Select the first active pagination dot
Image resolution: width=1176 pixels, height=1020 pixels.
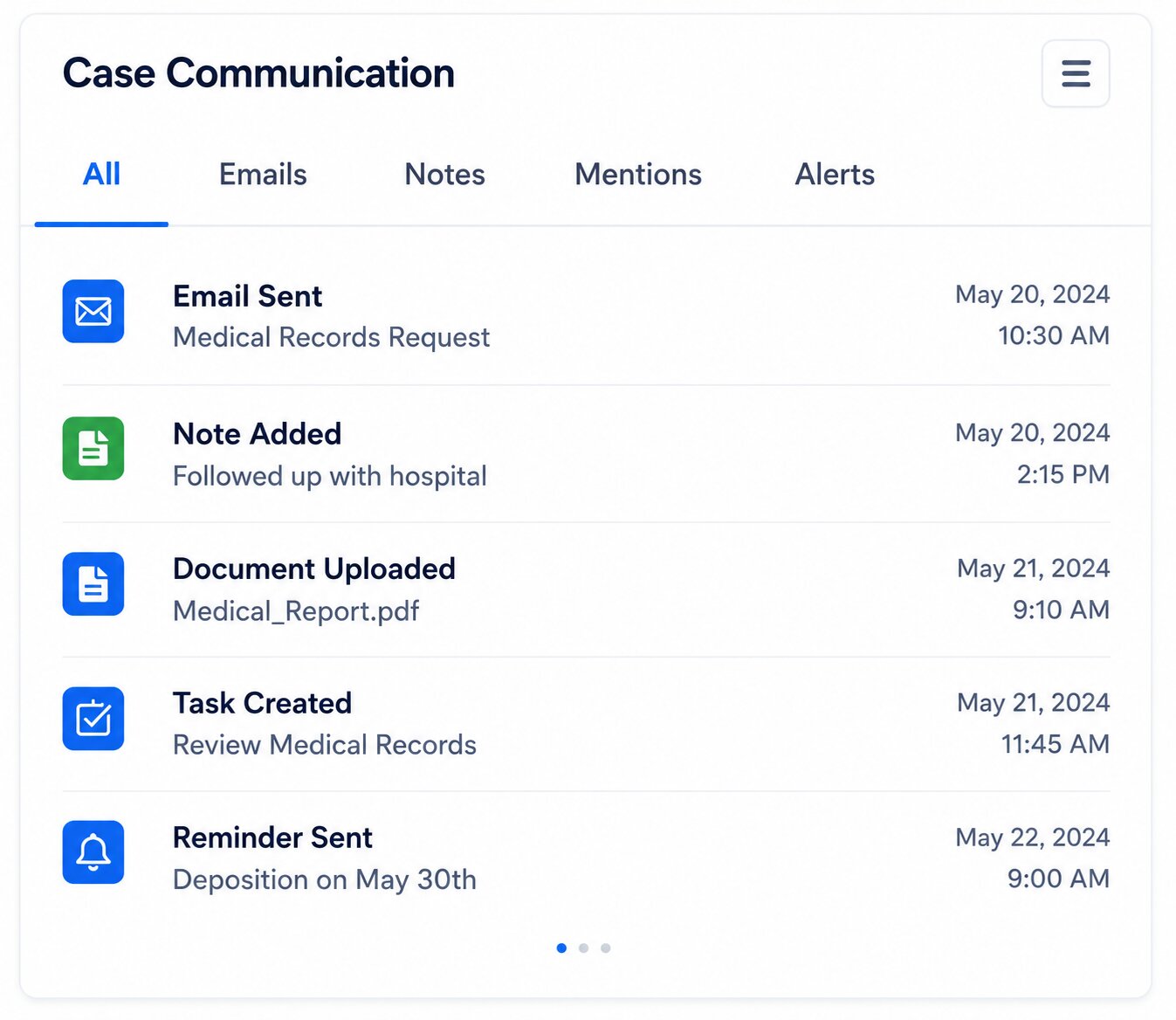(x=561, y=948)
